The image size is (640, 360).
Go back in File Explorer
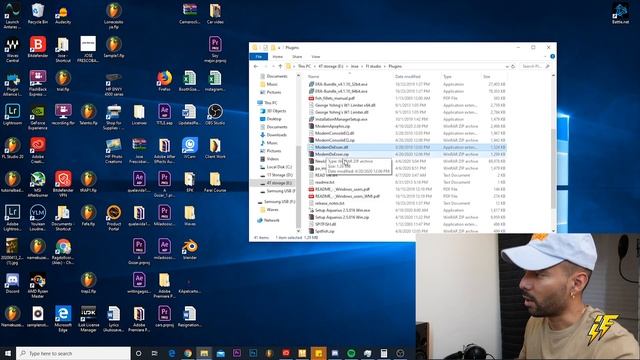tap(256, 66)
